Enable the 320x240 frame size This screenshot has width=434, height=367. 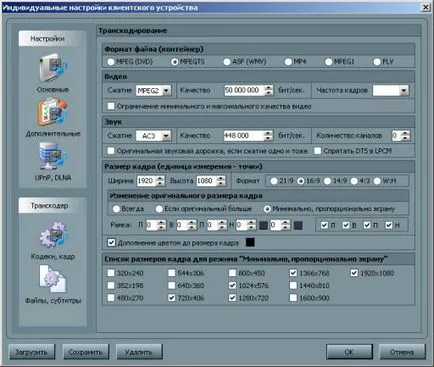click(111, 273)
